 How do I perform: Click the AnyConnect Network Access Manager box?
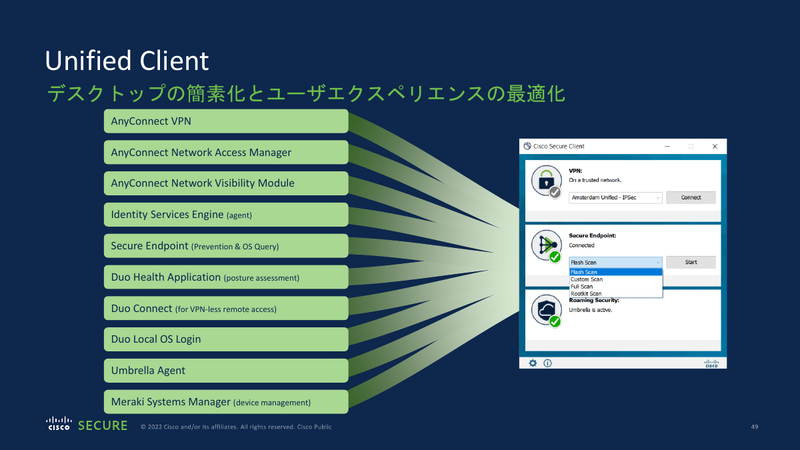[226, 152]
